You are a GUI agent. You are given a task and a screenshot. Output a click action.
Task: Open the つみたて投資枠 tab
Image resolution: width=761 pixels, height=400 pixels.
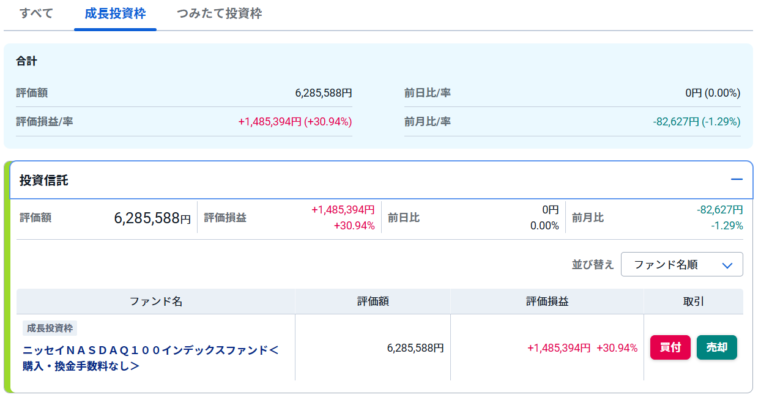coord(220,14)
